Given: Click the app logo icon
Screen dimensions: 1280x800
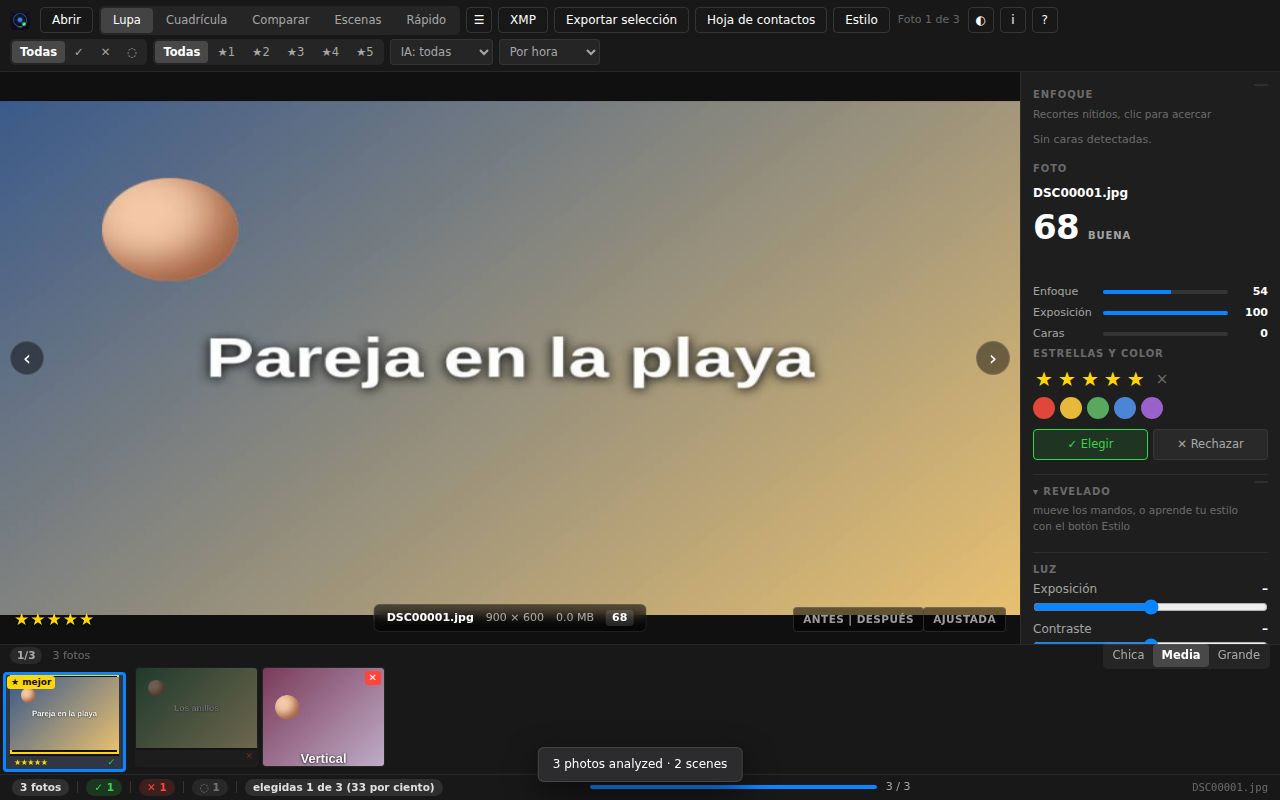Looking at the screenshot, I should tap(20, 20).
